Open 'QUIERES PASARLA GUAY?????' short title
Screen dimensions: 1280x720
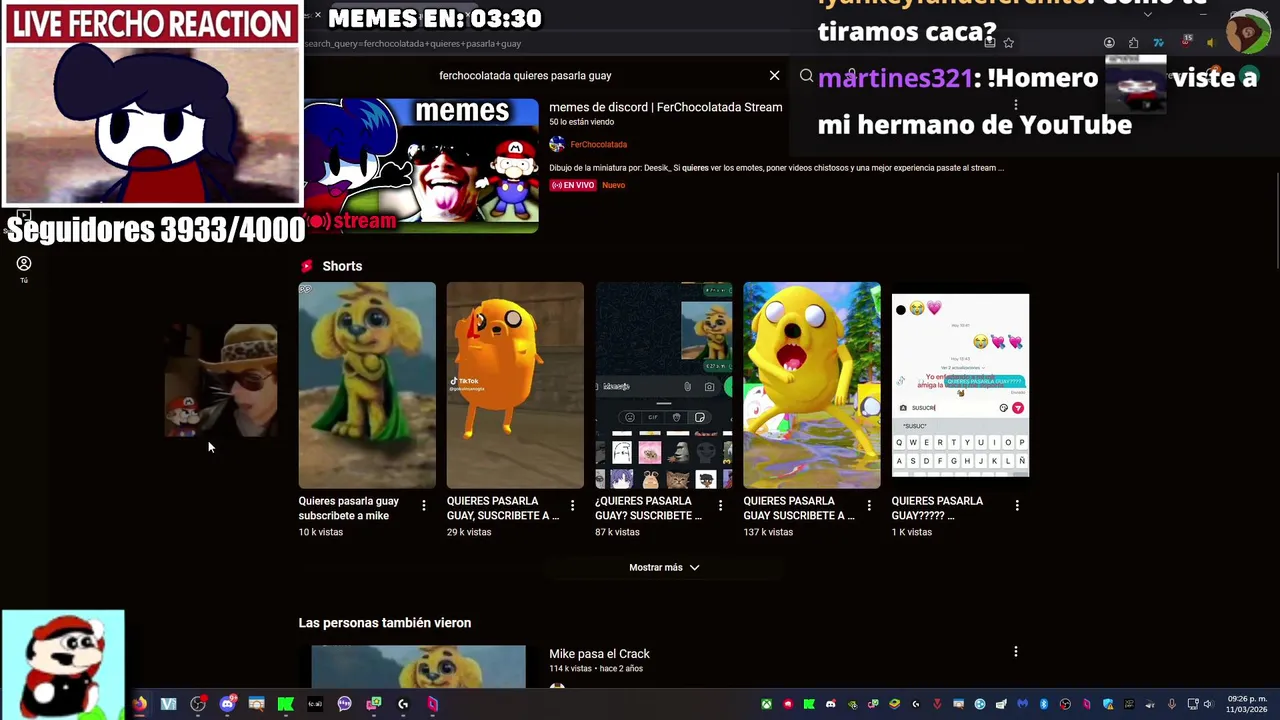coord(937,508)
